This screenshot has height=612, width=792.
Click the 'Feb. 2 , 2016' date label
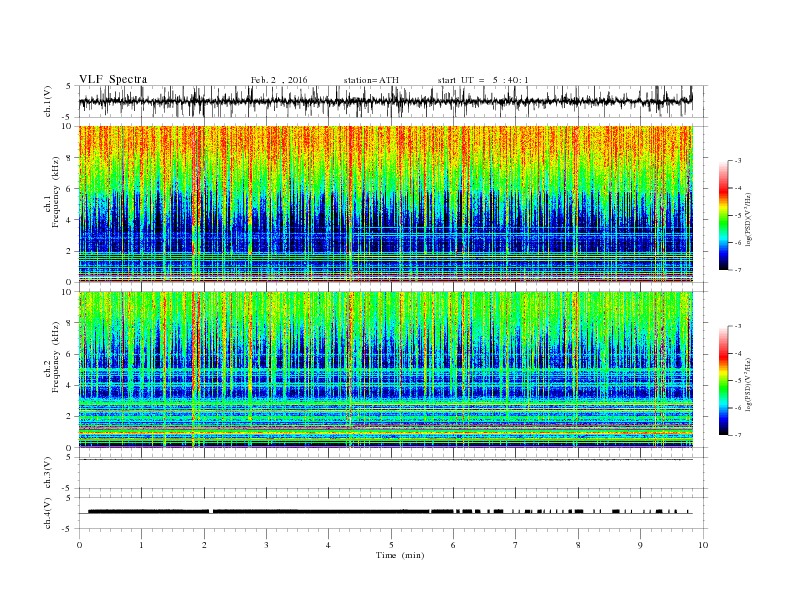pos(279,80)
